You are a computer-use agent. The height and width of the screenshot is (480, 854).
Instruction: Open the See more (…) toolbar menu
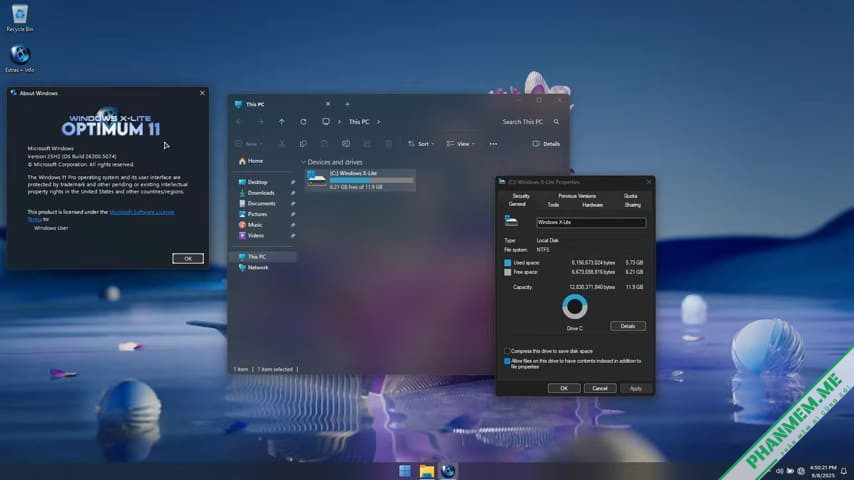coord(493,144)
